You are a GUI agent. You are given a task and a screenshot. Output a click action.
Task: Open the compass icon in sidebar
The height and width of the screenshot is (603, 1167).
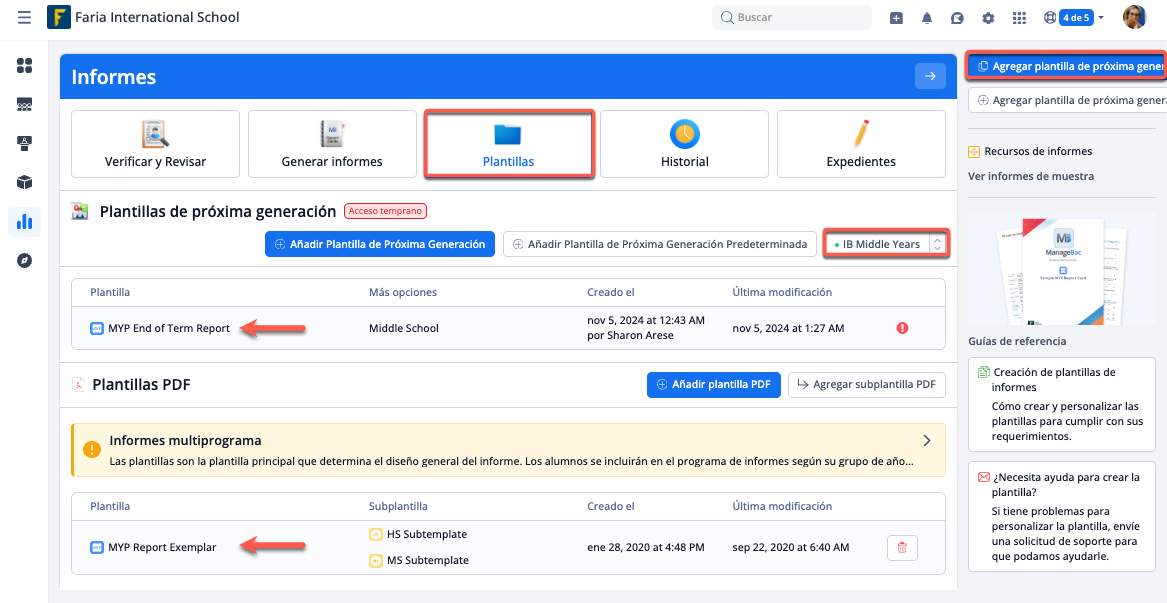tap(25, 261)
